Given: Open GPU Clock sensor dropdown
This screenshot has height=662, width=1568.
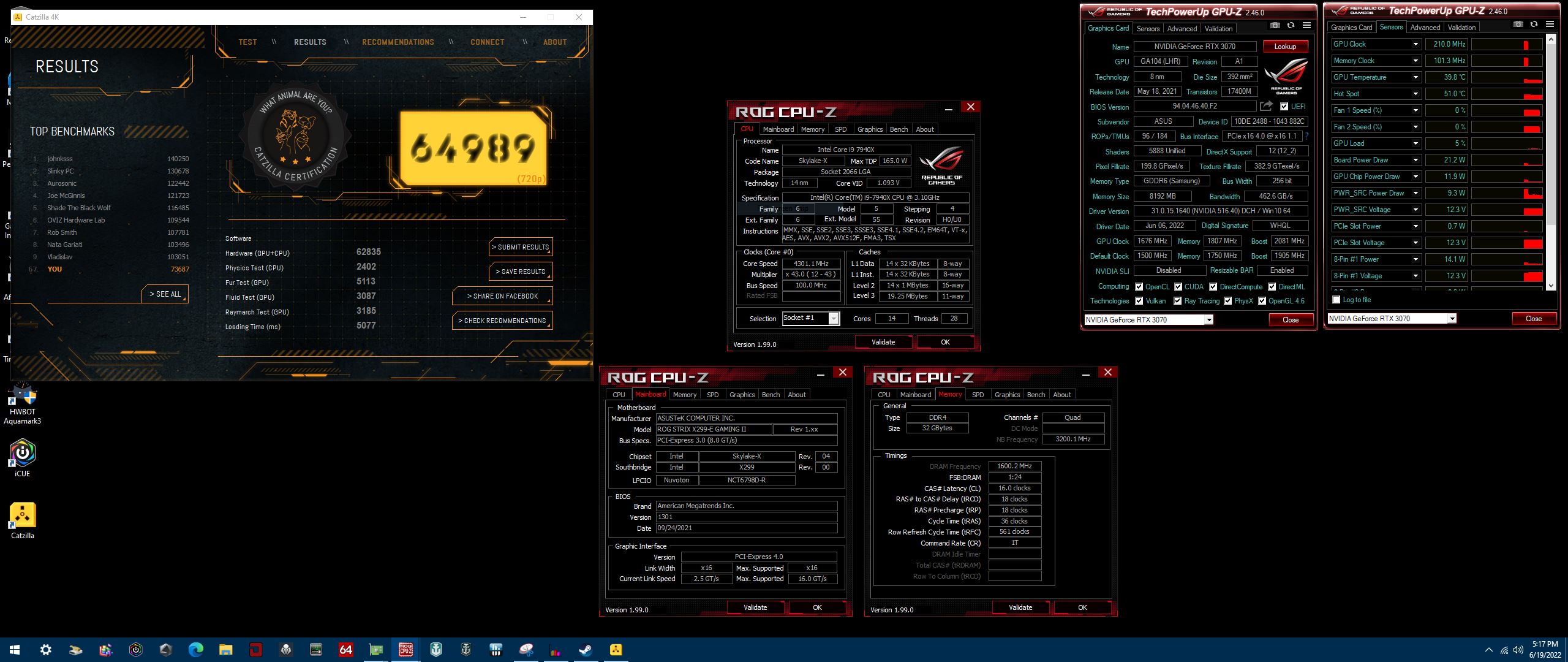Looking at the screenshot, I should coord(1415,44).
